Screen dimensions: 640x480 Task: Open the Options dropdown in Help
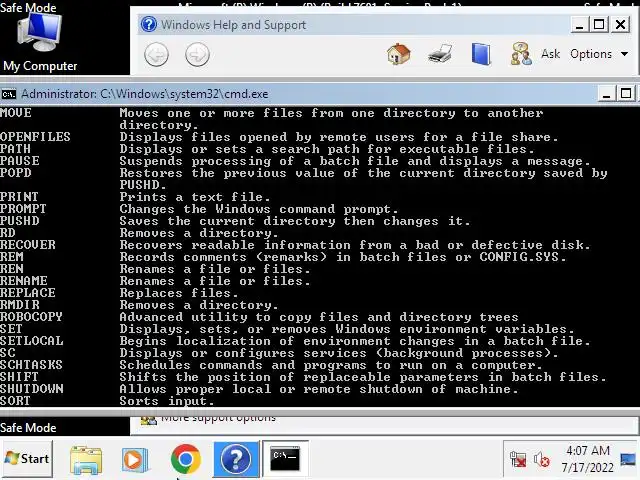click(x=599, y=54)
